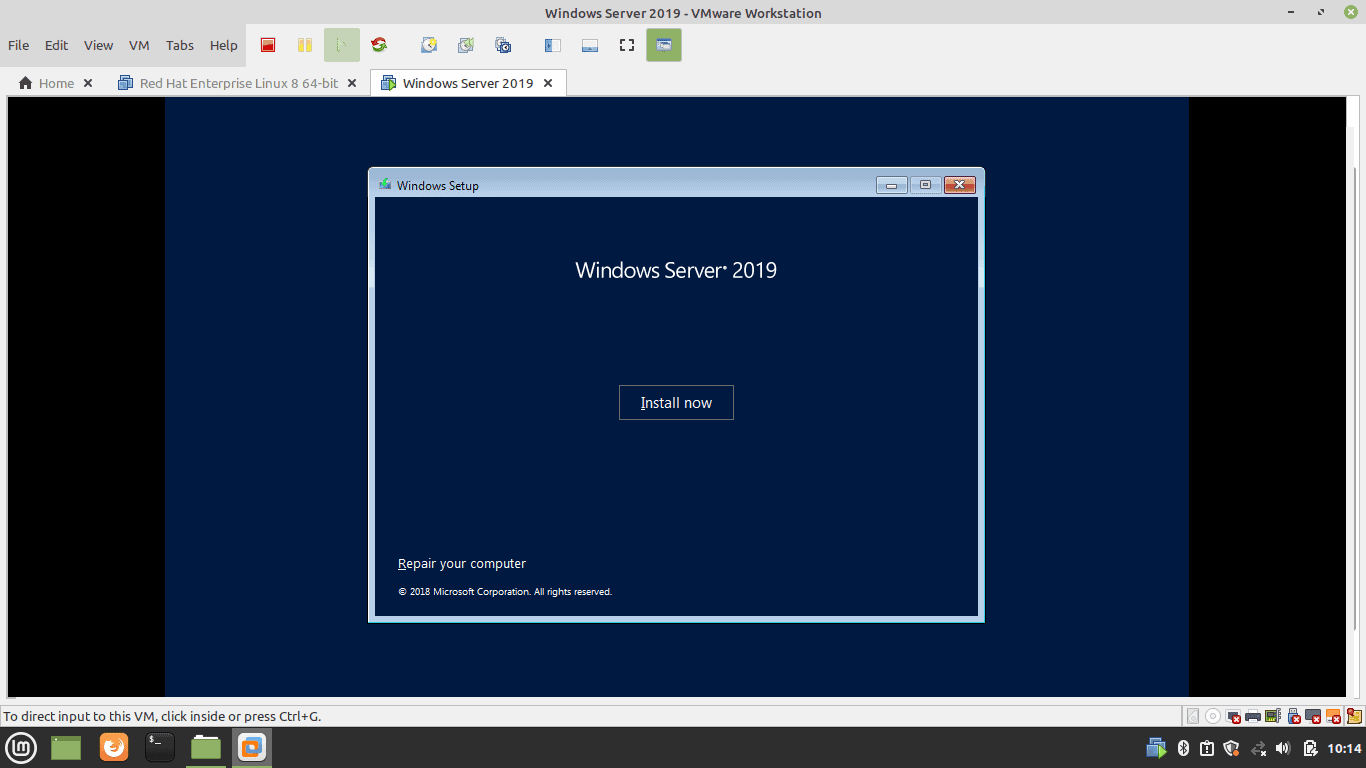The height and width of the screenshot is (768, 1366).
Task: Click the Install now button
Action: (x=676, y=402)
